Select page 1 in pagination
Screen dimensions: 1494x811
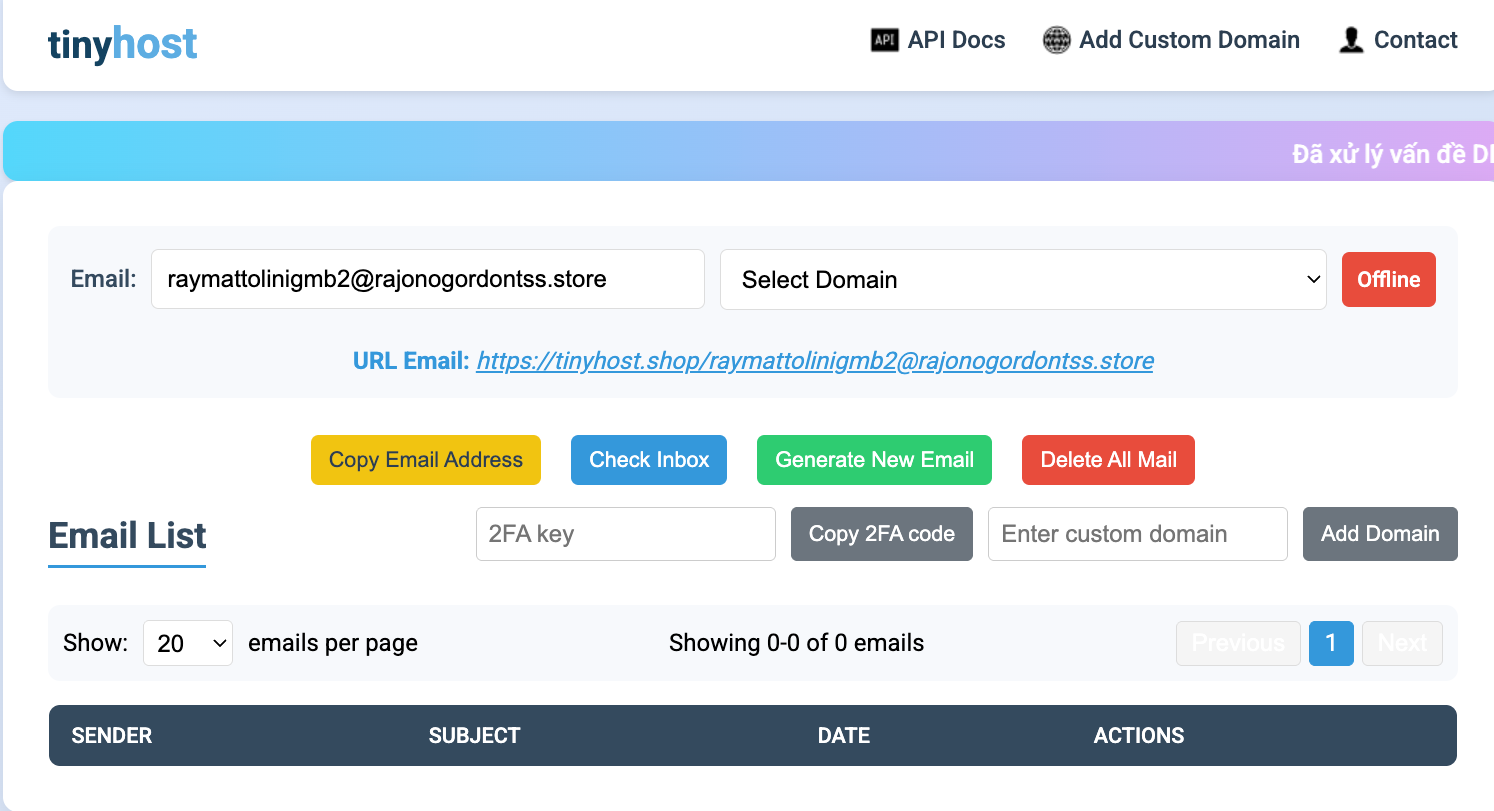[1331, 643]
